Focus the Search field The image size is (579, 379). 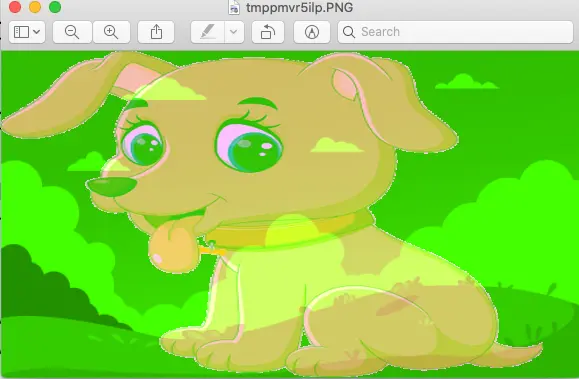(455, 32)
